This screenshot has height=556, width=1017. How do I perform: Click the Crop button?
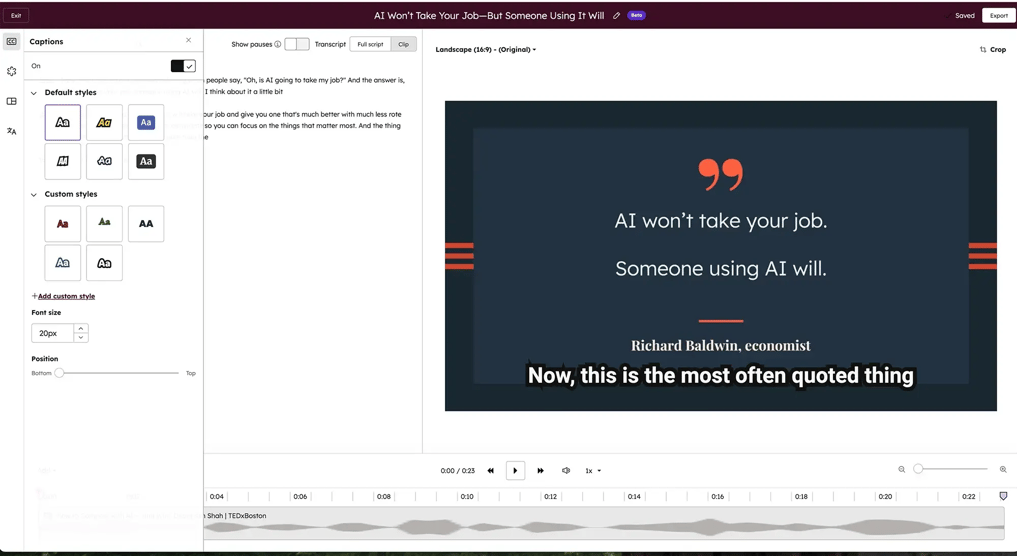992,49
